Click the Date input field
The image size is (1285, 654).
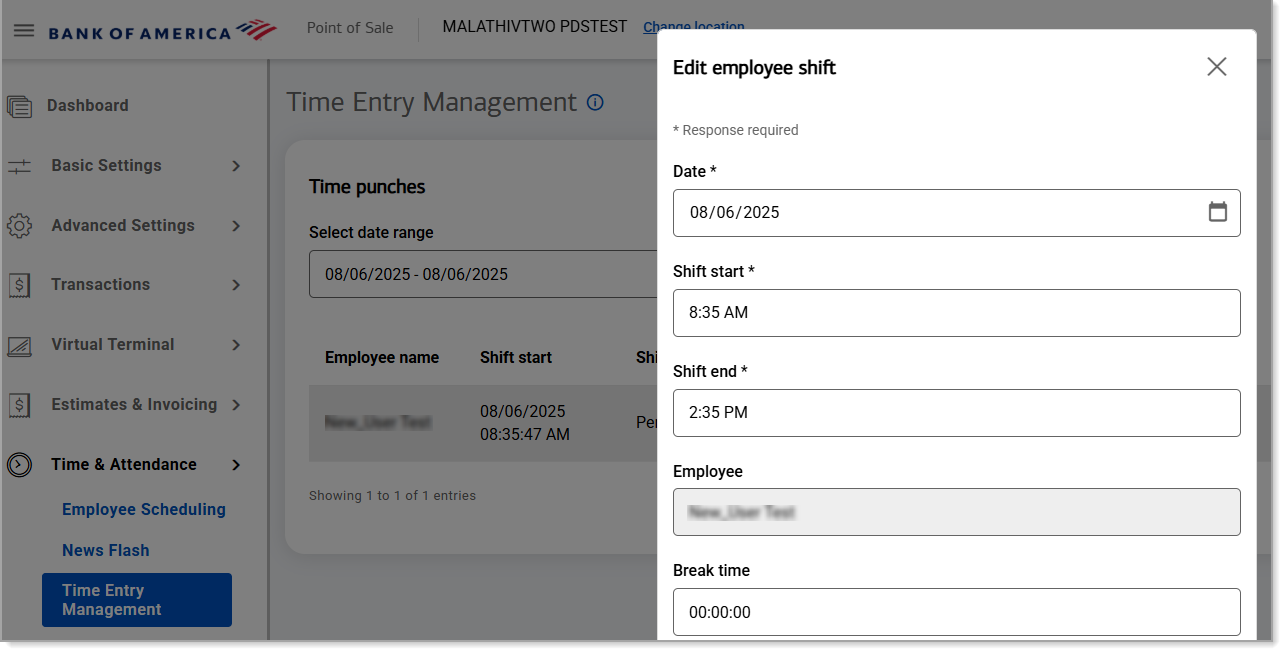pos(956,213)
